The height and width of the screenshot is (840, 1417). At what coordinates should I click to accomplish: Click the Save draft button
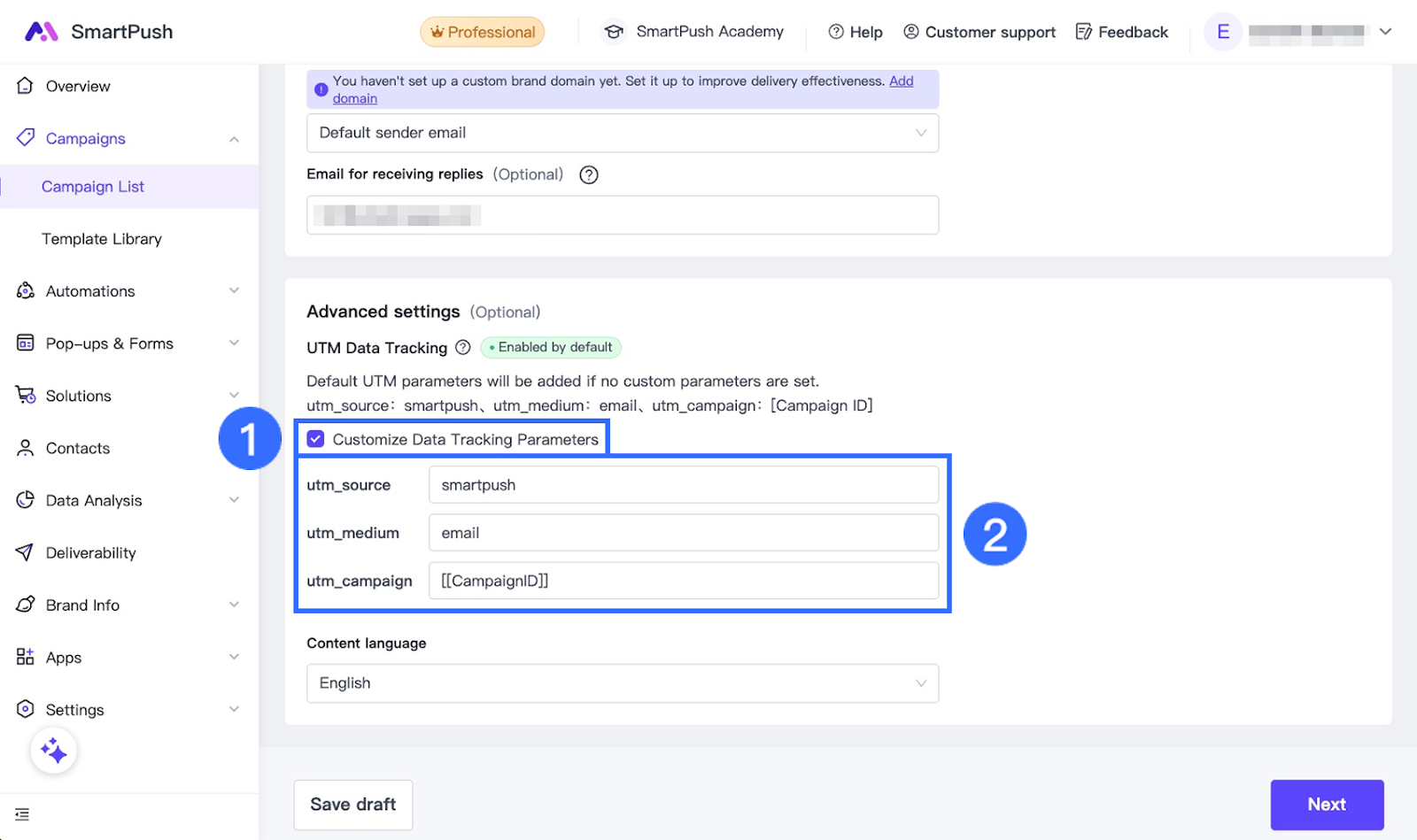click(x=352, y=805)
